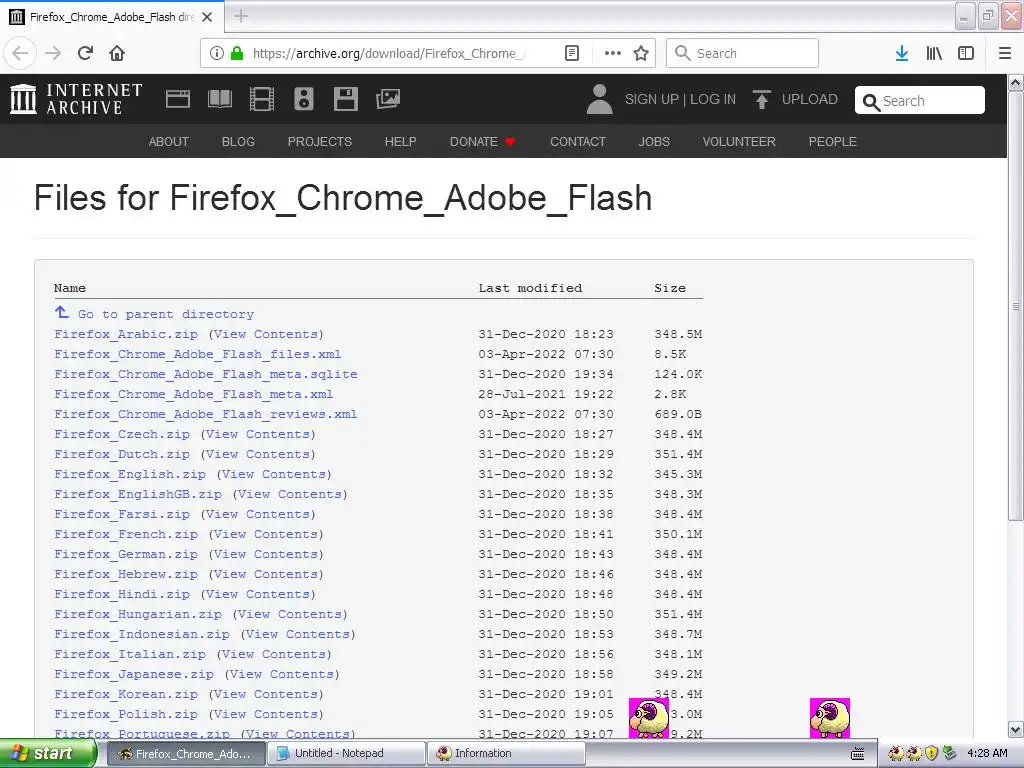Image resolution: width=1024 pixels, height=768 pixels.
Task: Click the go to parent directory arrow
Action: [61, 312]
